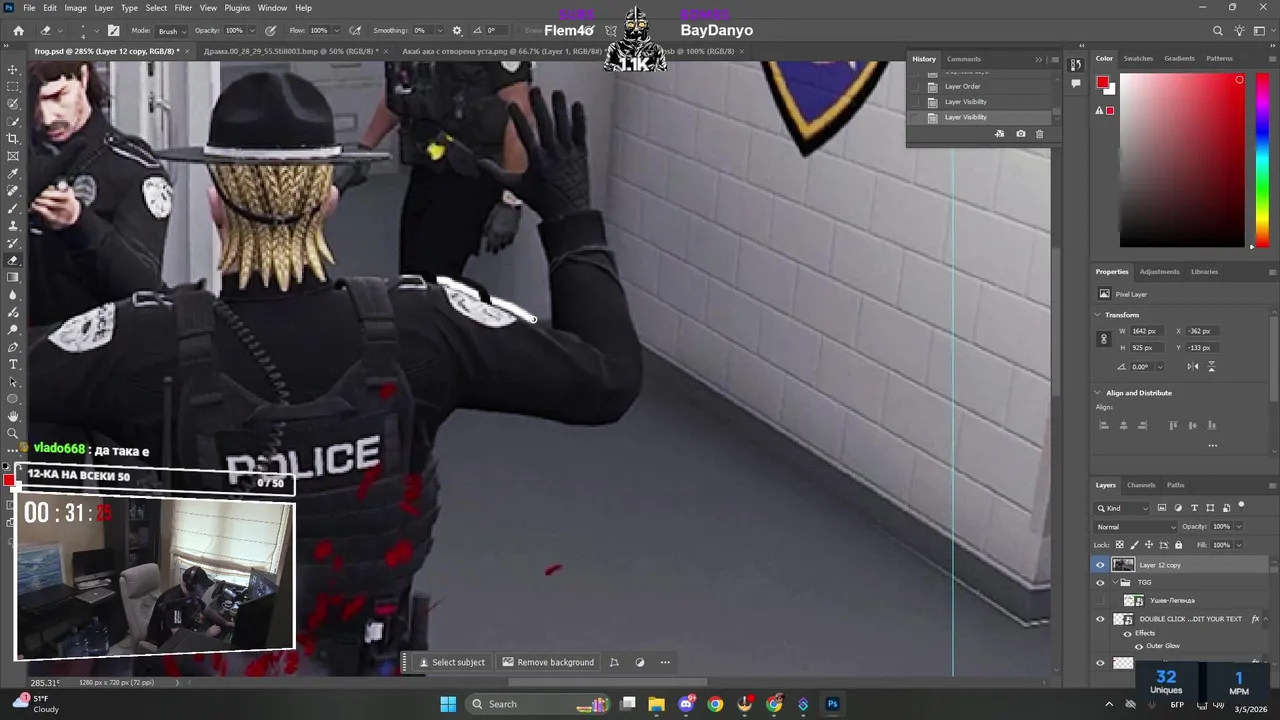
Task: Select the Pen tool
Action: point(13,347)
